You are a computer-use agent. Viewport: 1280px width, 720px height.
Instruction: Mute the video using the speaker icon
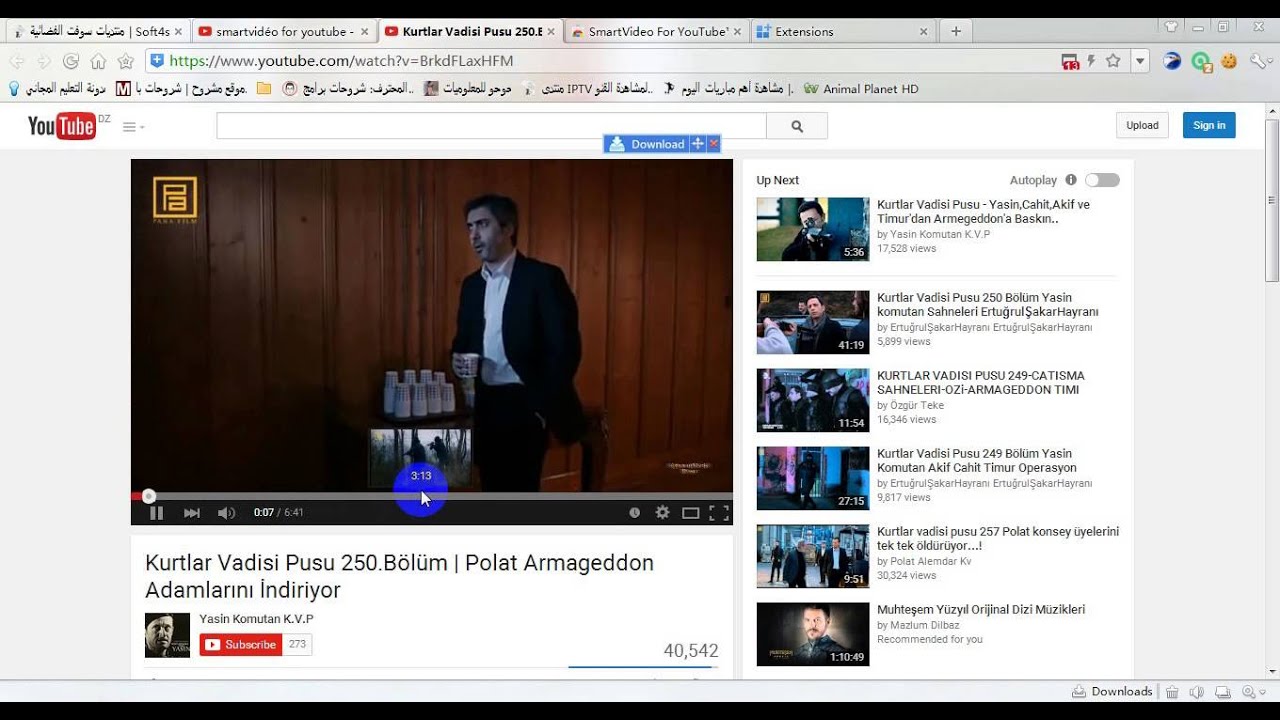[x=226, y=513]
